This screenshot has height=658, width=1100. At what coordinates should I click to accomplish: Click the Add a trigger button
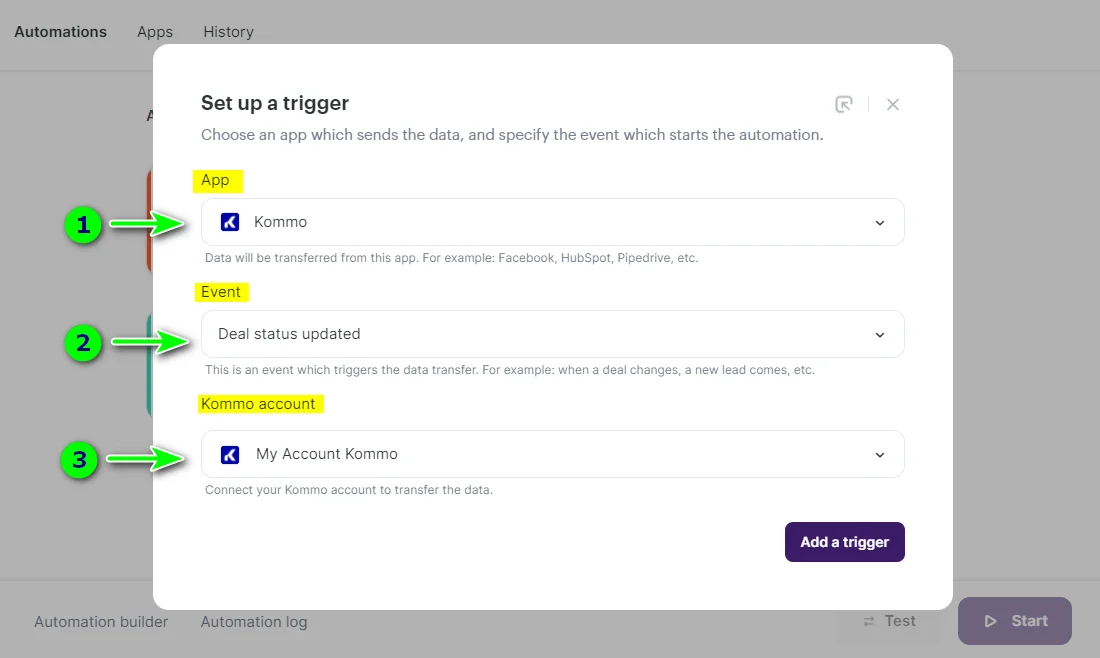click(x=844, y=541)
